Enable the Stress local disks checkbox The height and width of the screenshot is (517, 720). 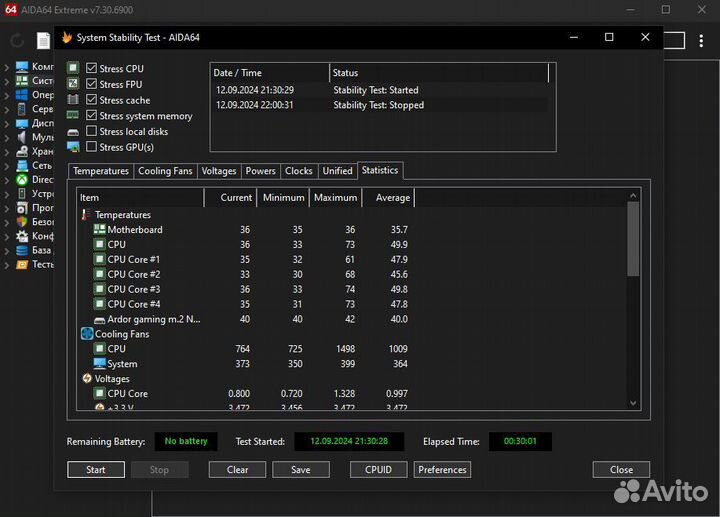pyautogui.click(x=91, y=131)
